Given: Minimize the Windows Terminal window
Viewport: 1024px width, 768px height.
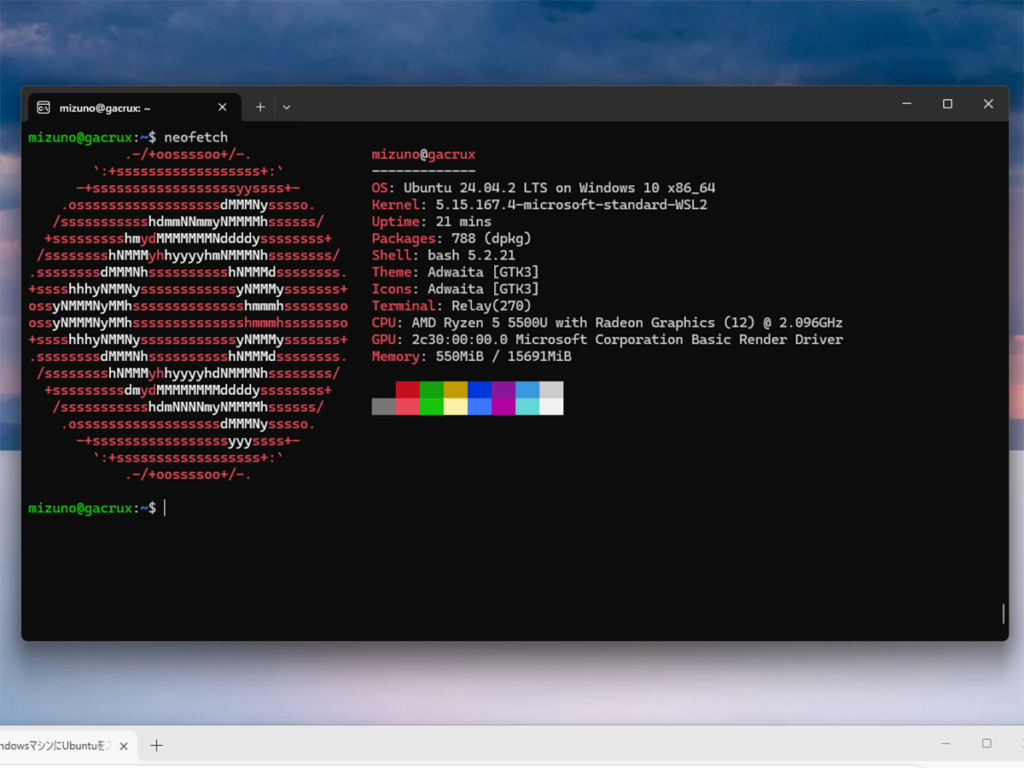Looking at the screenshot, I should (x=906, y=103).
